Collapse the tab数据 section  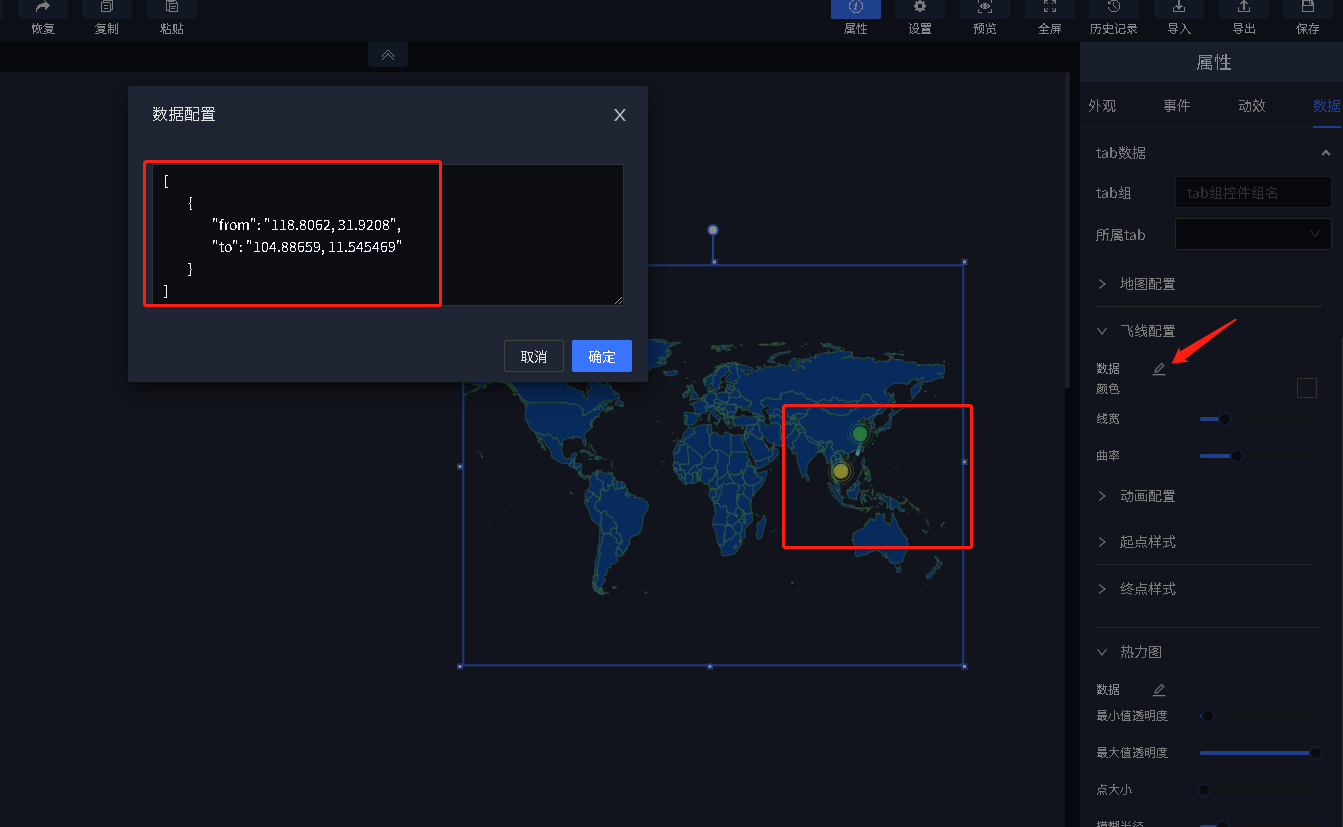point(1326,153)
